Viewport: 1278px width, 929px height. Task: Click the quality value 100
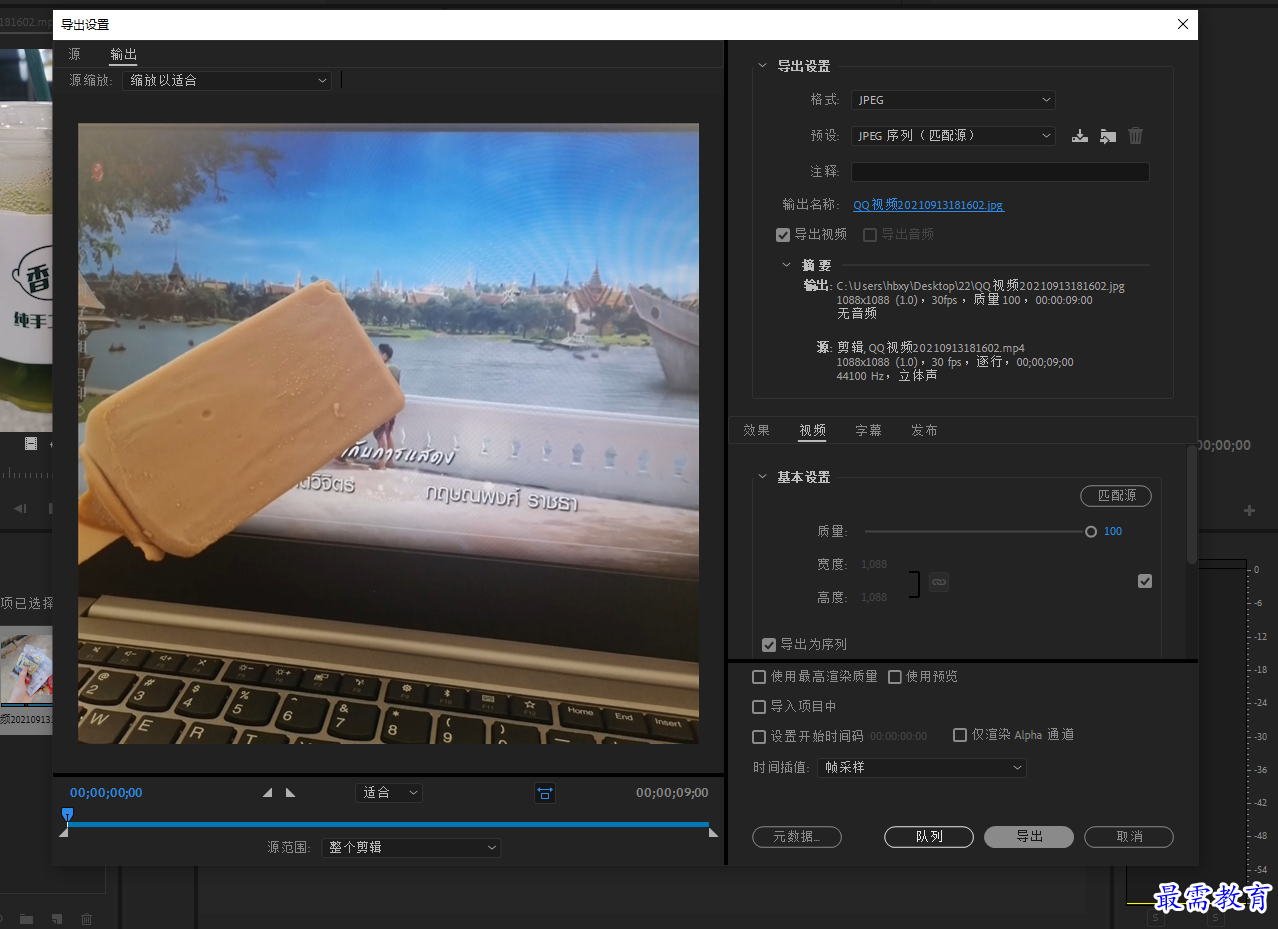coord(1113,532)
